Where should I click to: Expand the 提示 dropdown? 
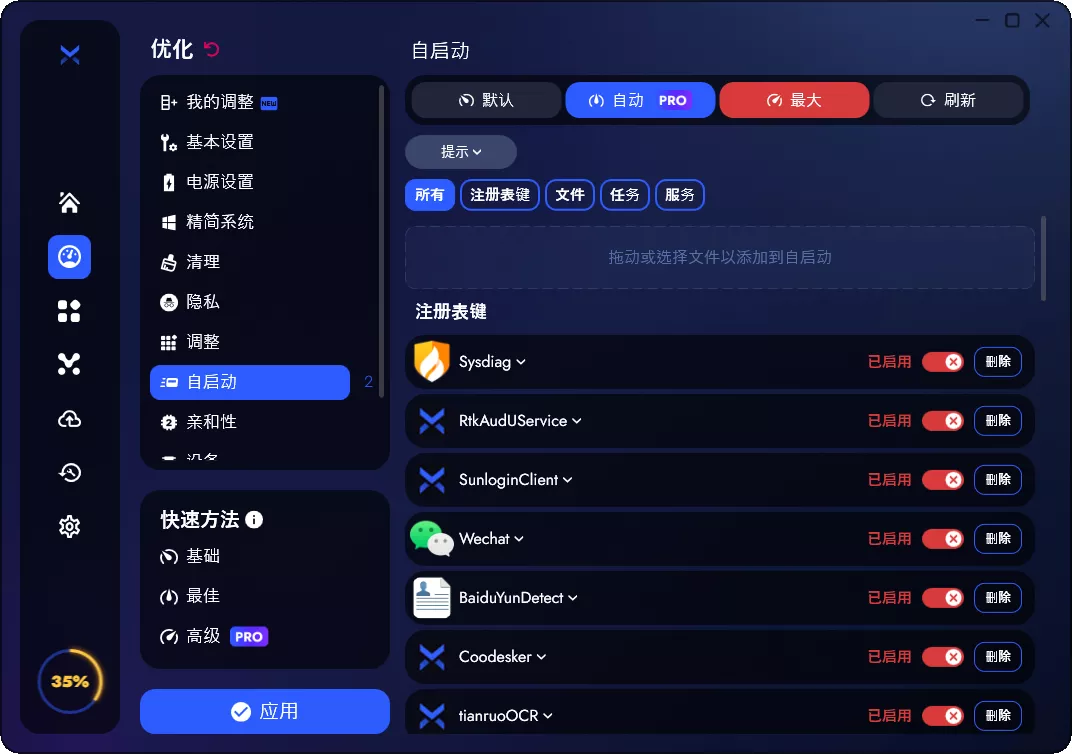(460, 151)
